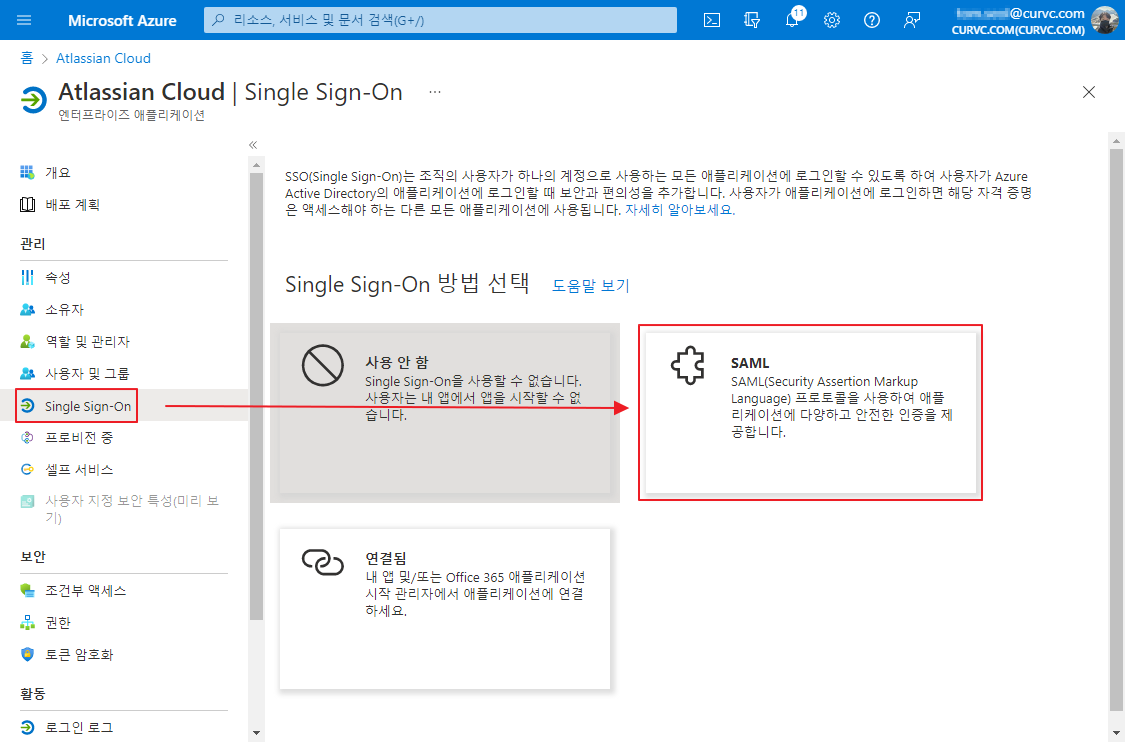
Task: Select the 연결됨 linked card
Action: click(445, 609)
